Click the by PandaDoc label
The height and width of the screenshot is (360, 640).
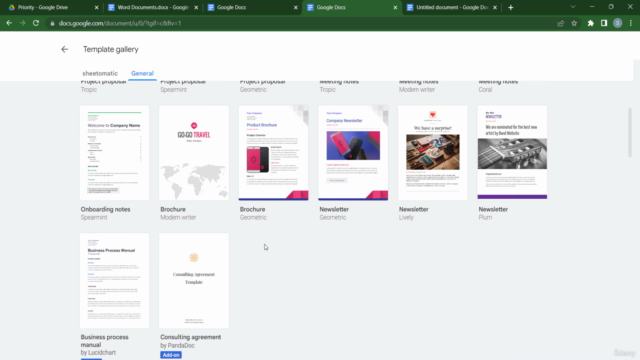pyautogui.click(x=177, y=346)
